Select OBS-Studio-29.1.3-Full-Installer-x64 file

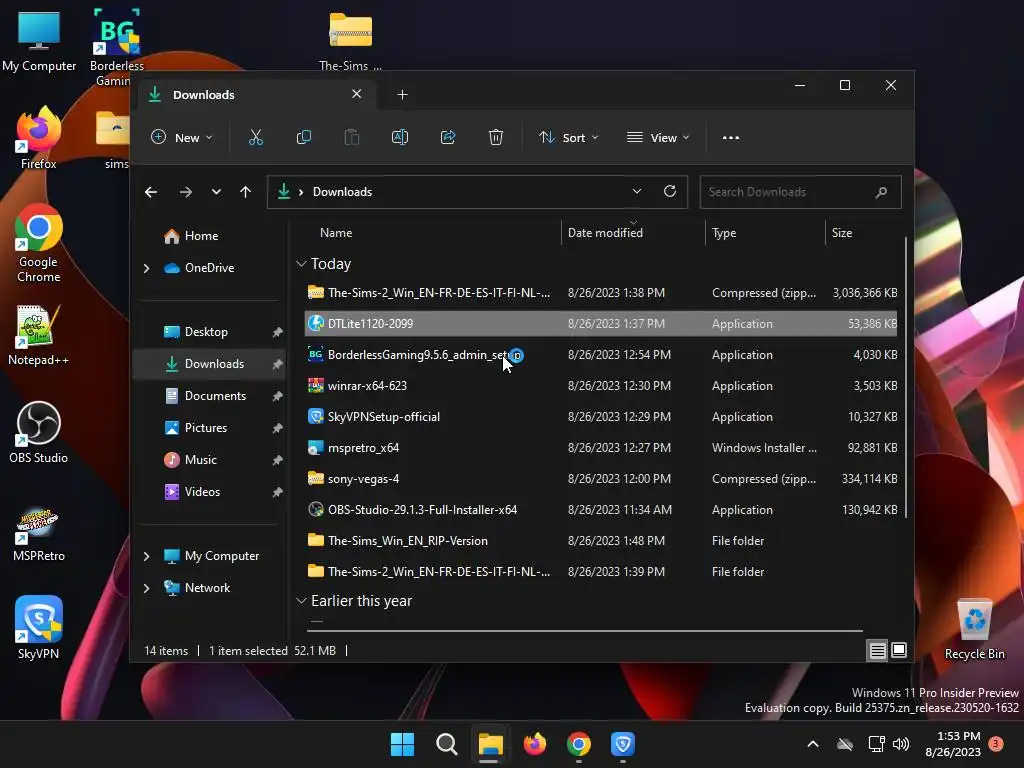tap(601, 510)
